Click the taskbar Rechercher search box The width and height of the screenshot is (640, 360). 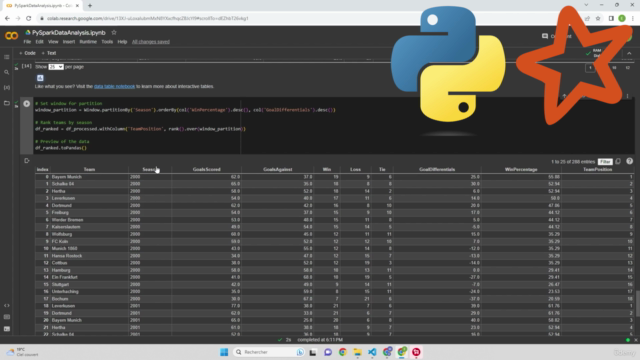click(x=269, y=352)
